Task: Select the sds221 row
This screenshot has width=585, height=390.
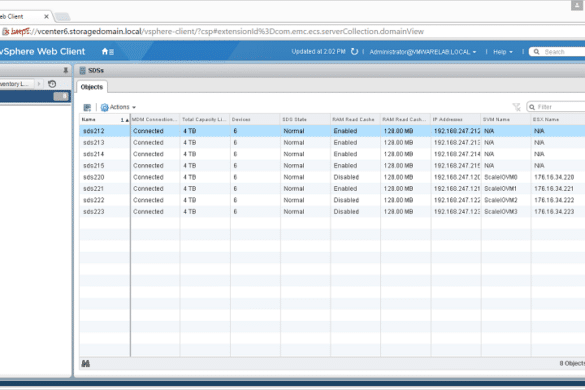Action: pos(332,189)
